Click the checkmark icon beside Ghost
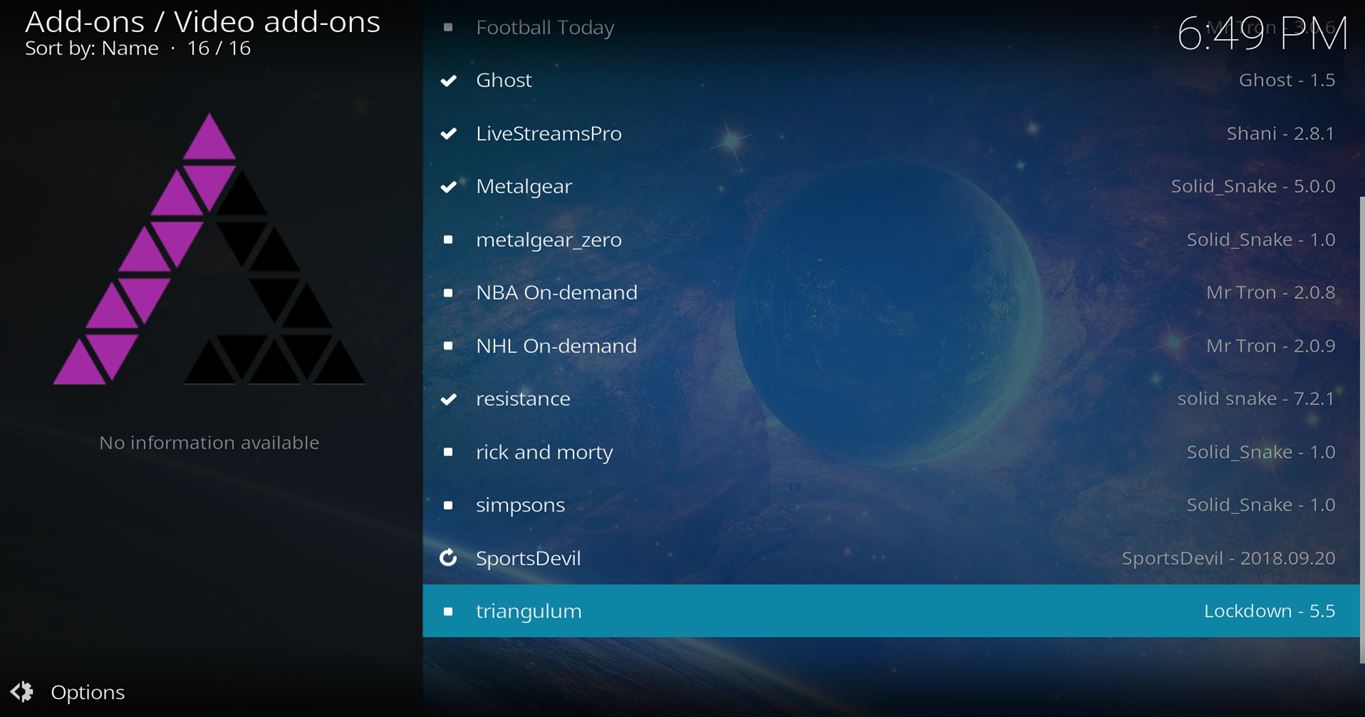The height and width of the screenshot is (717, 1365). 448,80
